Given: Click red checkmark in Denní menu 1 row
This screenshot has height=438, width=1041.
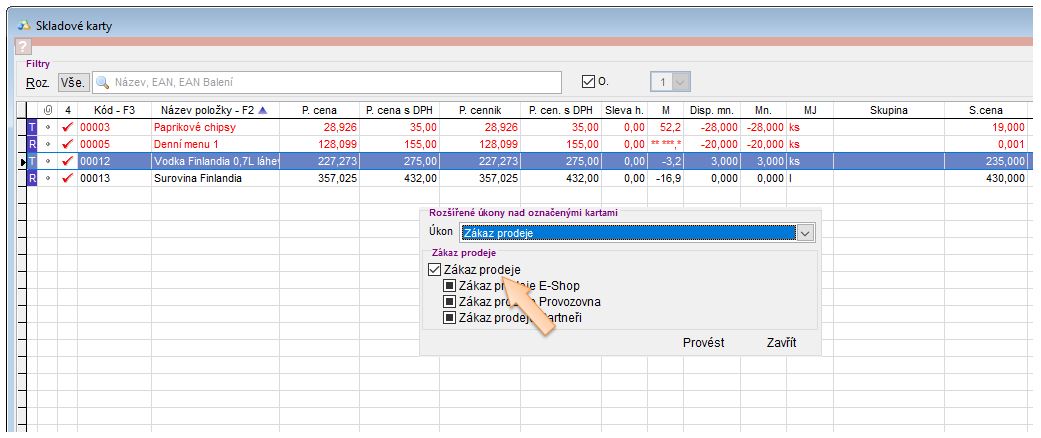Looking at the screenshot, I should 68,144.
